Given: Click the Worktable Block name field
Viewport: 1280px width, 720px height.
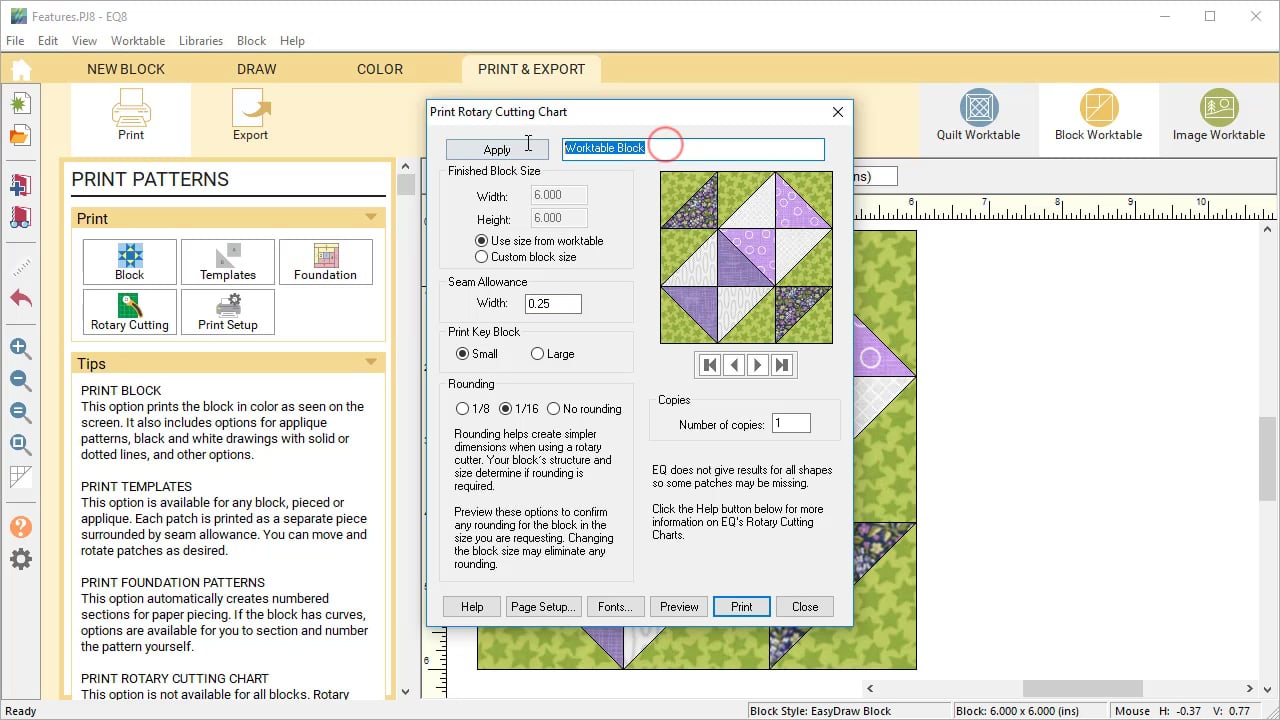Looking at the screenshot, I should click(693, 149).
